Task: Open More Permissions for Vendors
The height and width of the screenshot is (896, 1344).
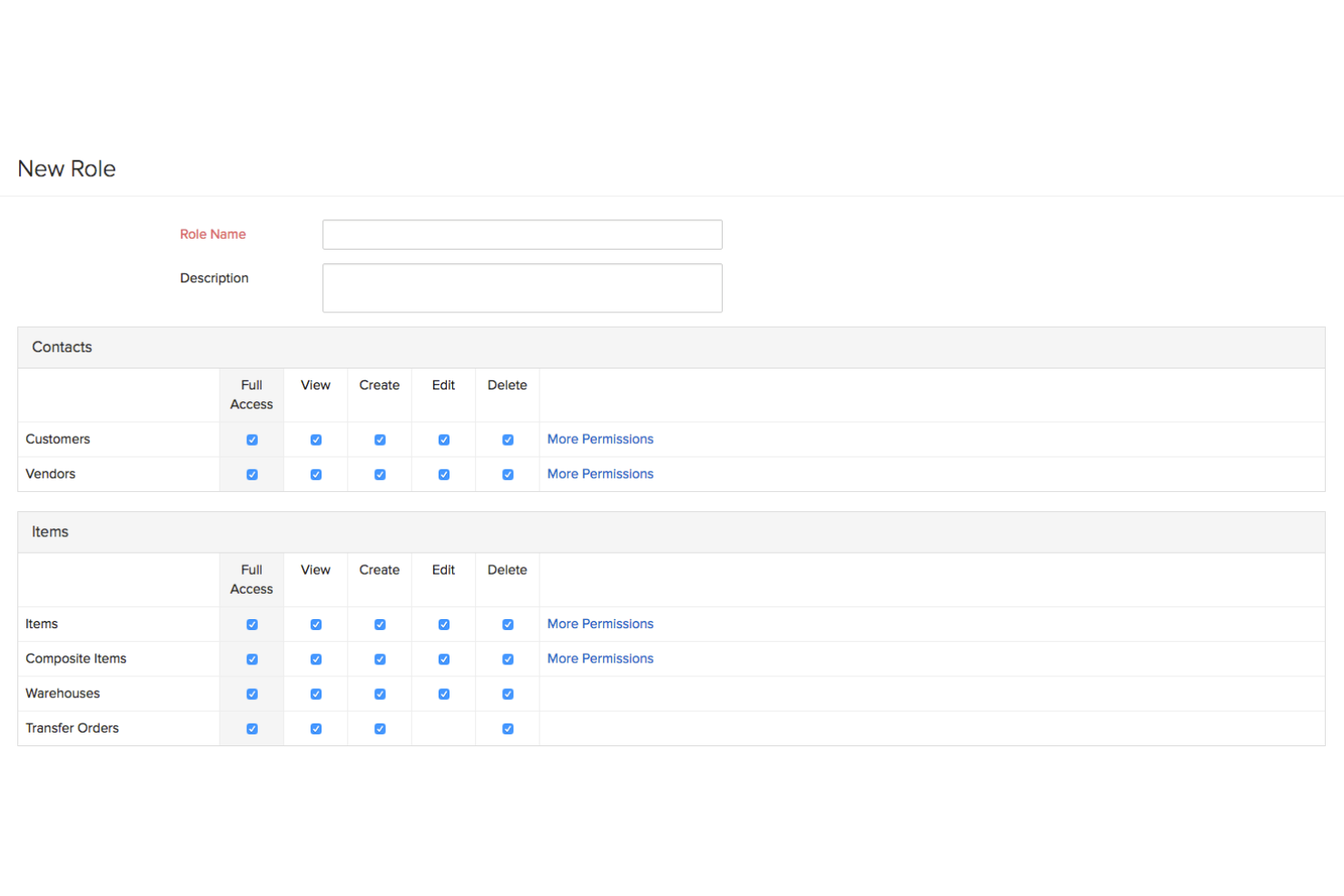Action: [x=600, y=474]
